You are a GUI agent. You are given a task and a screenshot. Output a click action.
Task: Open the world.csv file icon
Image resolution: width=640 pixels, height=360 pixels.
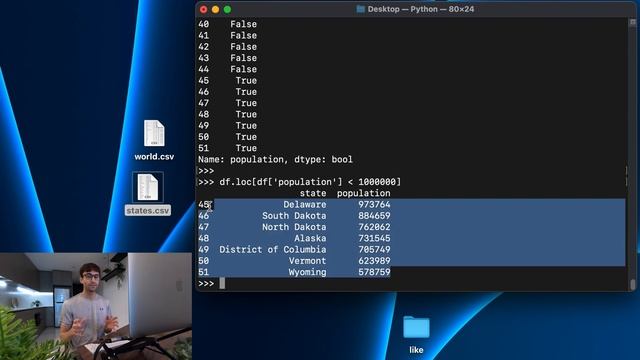(x=154, y=133)
